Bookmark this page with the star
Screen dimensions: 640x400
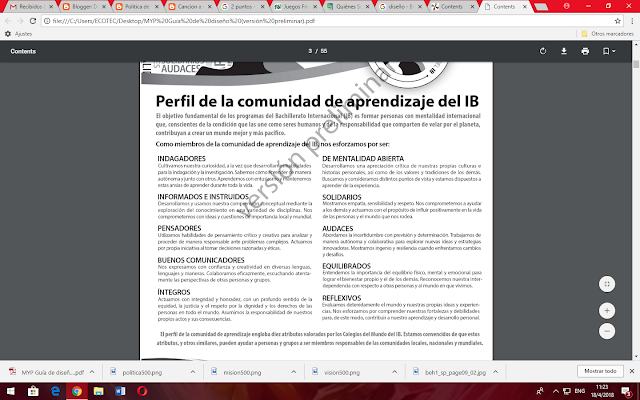[x=618, y=21]
